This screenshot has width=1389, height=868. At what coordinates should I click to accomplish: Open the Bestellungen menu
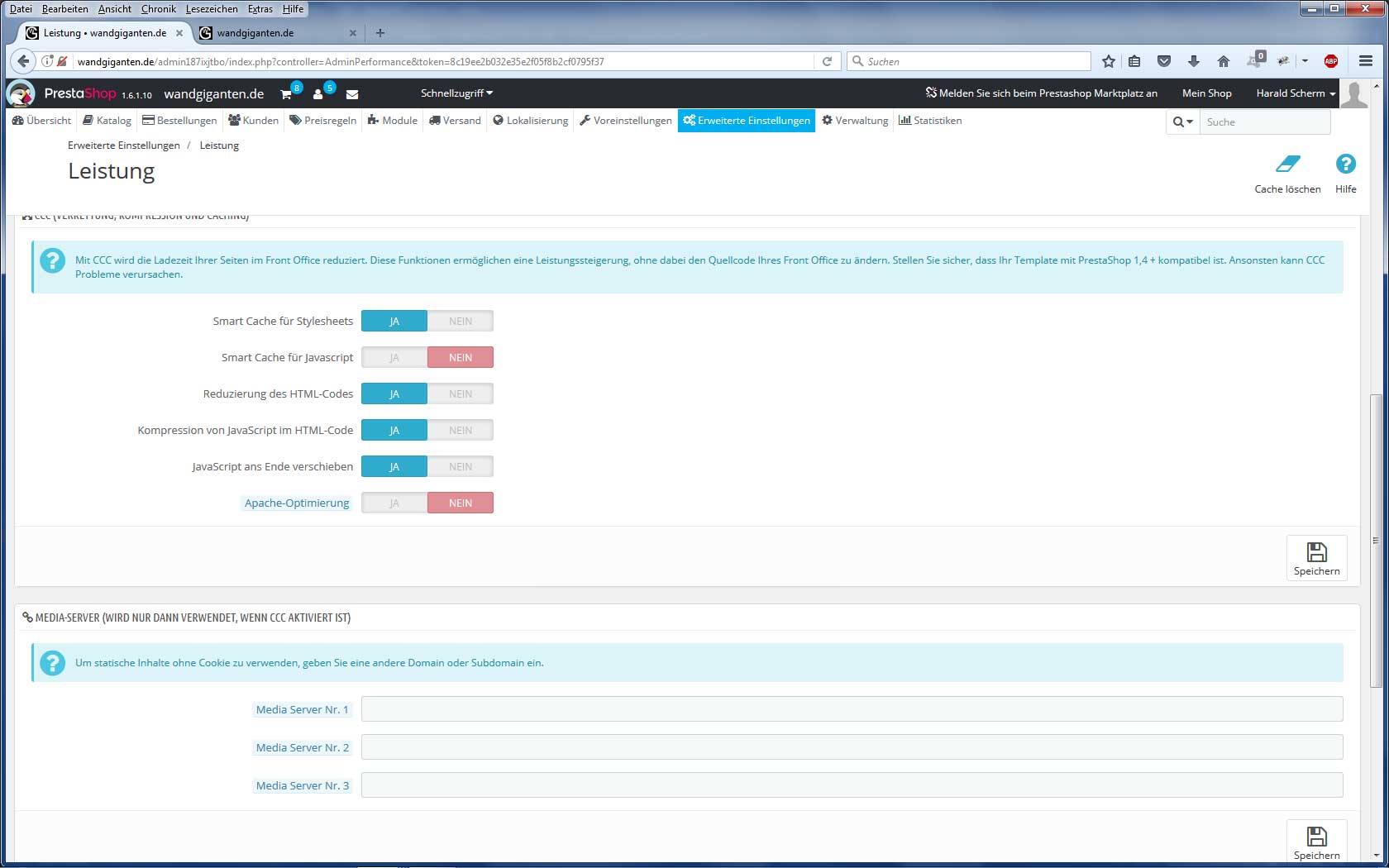pyautogui.click(x=179, y=121)
